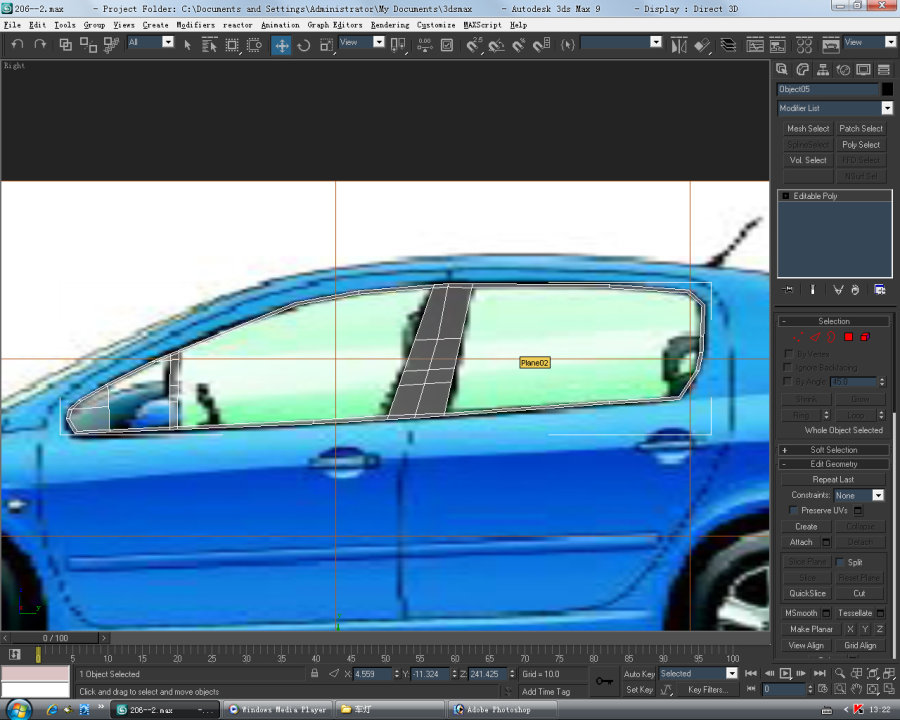Activate Select and Move tool

click(x=281, y=45)
